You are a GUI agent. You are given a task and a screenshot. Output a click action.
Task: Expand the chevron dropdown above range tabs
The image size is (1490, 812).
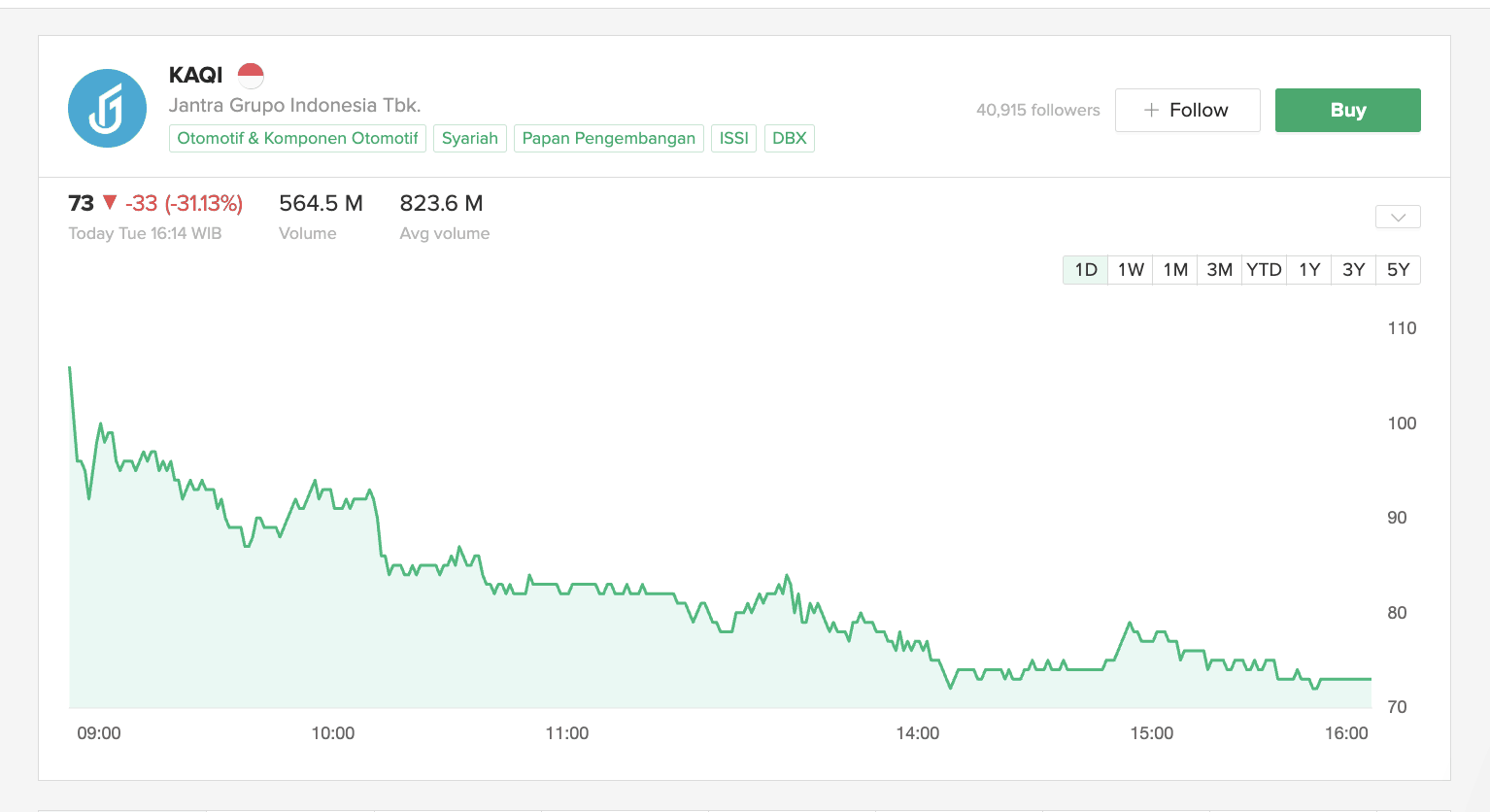tap(1398, 217)
